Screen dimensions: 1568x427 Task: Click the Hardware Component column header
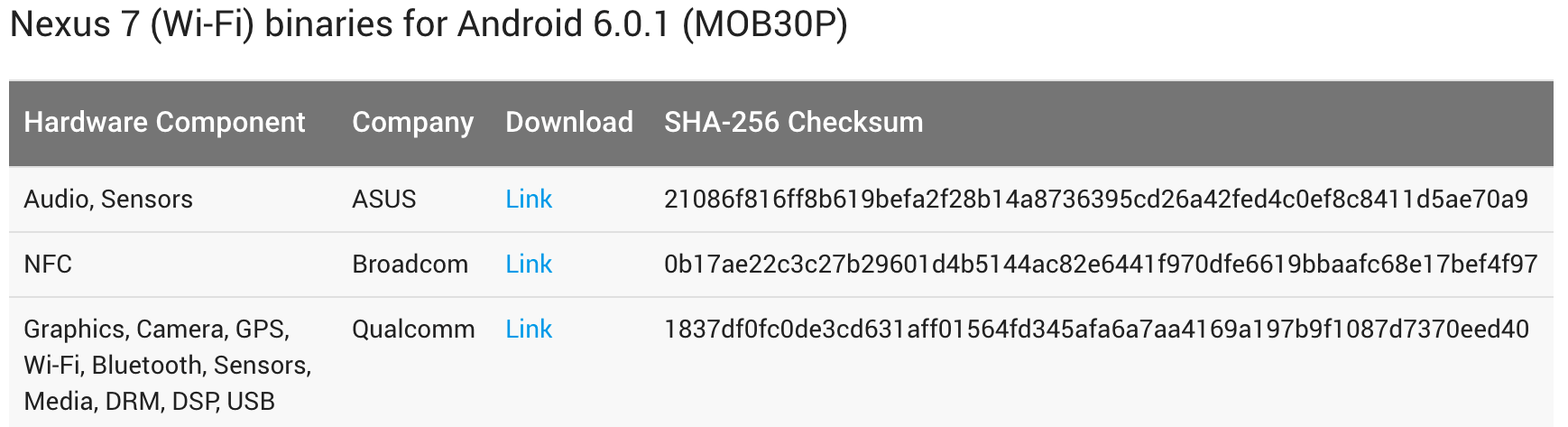(x=164, y=122)
